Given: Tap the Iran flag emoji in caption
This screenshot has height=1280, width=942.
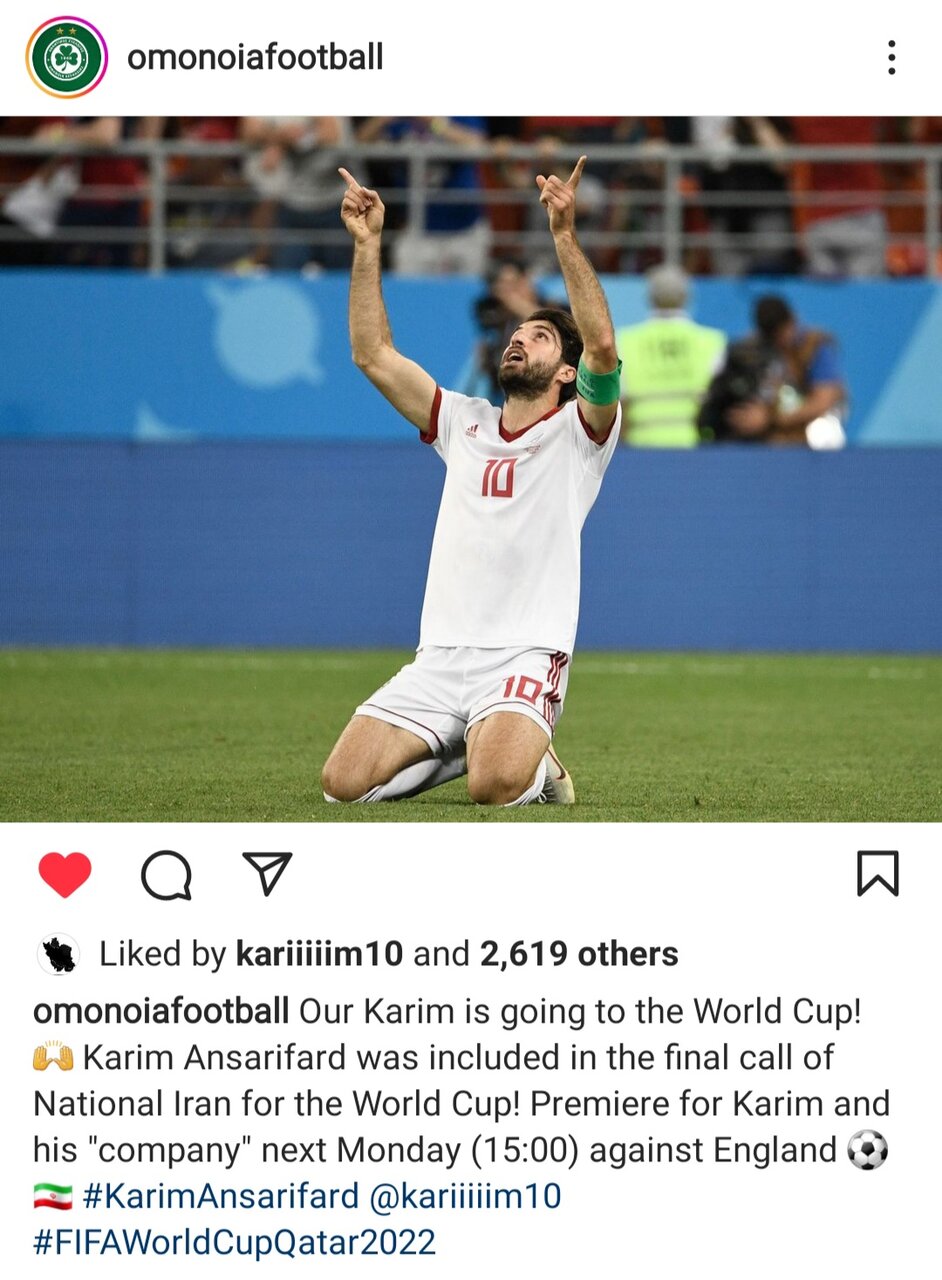Looking at the screenshot, I should pos(53,1196).
